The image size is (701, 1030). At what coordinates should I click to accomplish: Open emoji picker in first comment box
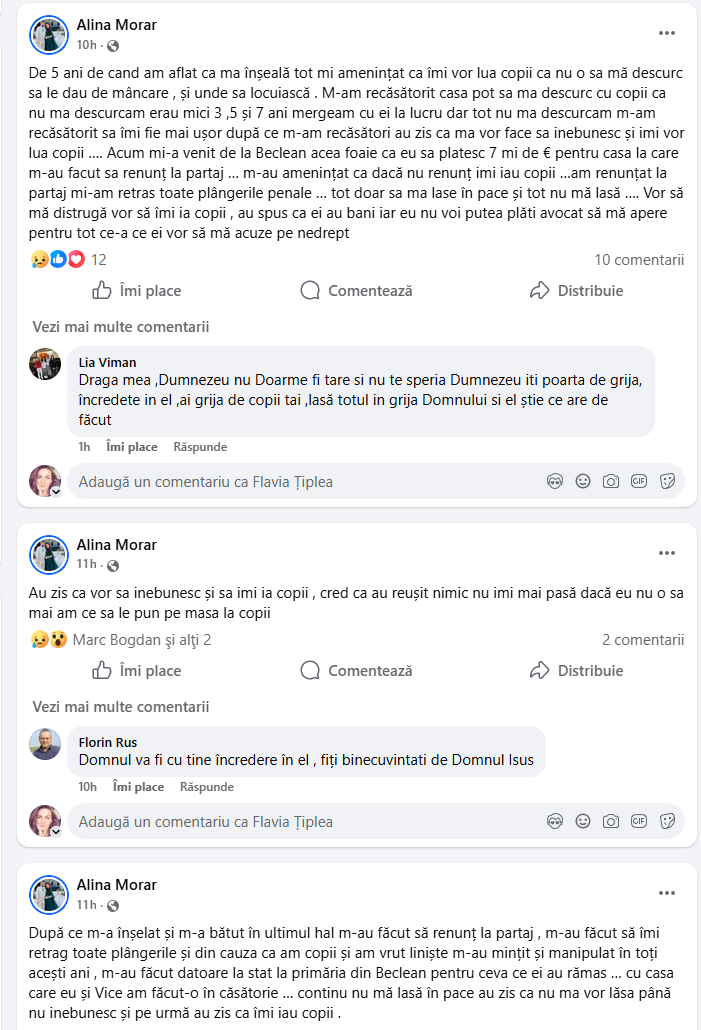click(x=583, y=481)
